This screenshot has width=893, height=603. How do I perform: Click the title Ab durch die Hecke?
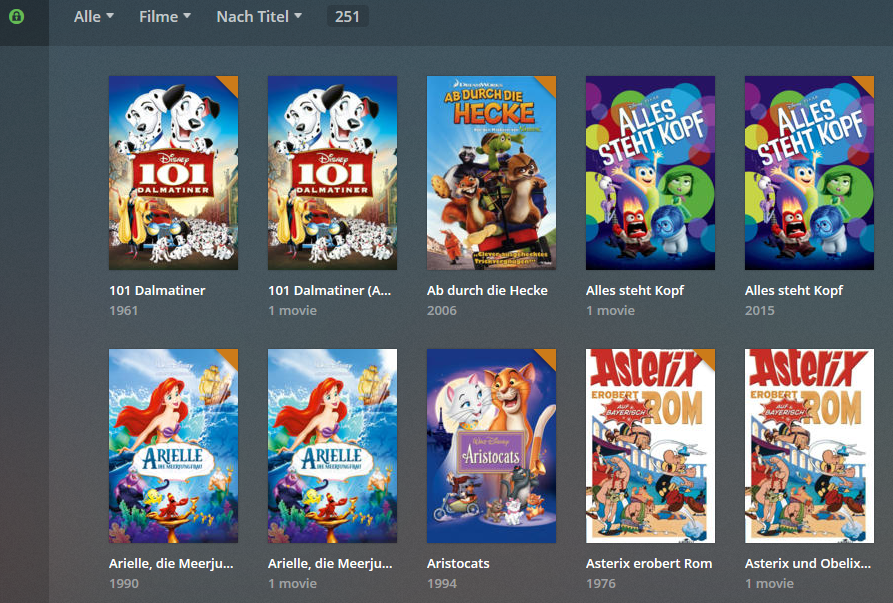(x=487, y=290)
